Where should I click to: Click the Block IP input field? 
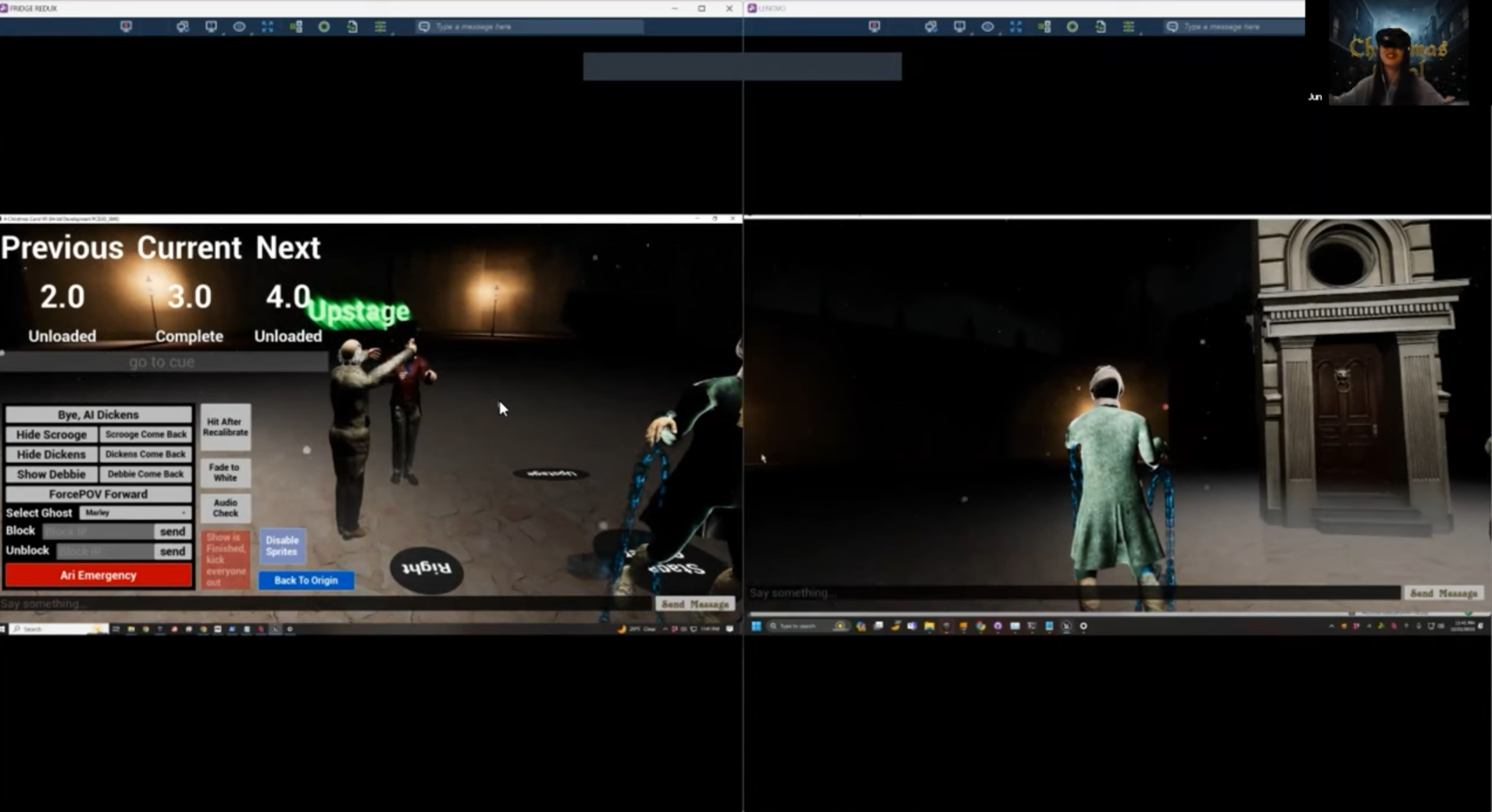point(98,532)
